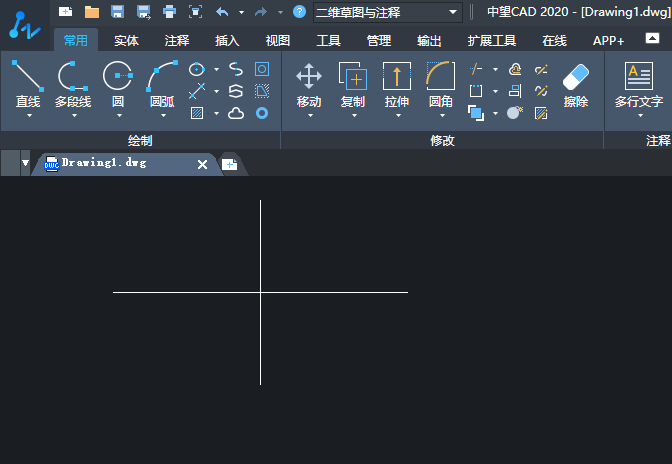The image size is (672, 464).
Task: Switch to the 插入 ribbon tab
Action: 227,41
